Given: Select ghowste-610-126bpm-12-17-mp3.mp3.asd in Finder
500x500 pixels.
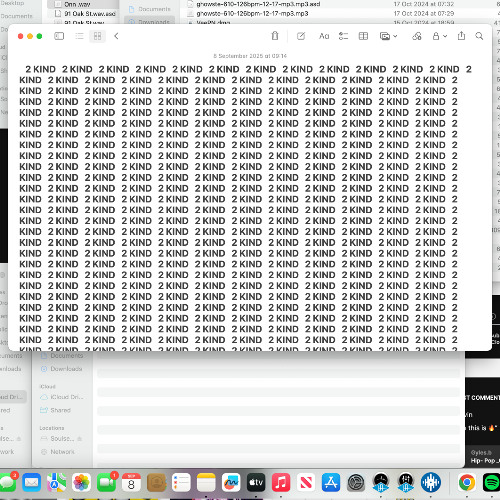Looking at the screenshot, I should pos(258,4).
